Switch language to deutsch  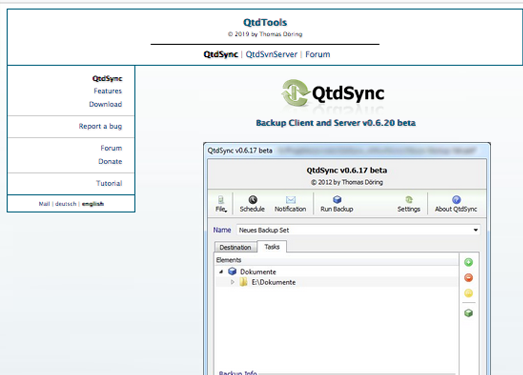66,204
